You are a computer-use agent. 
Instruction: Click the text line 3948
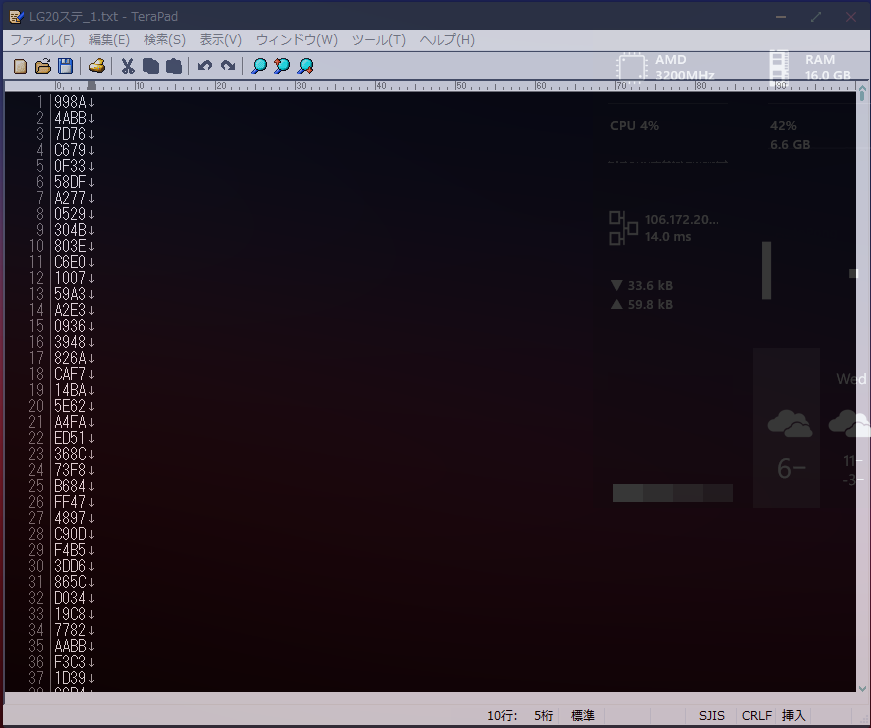point(70,342)
